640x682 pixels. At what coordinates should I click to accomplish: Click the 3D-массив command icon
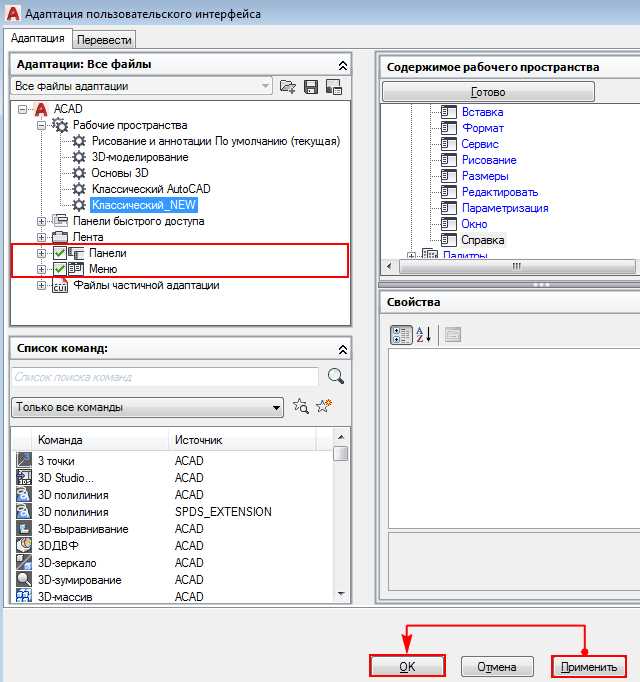24,596
